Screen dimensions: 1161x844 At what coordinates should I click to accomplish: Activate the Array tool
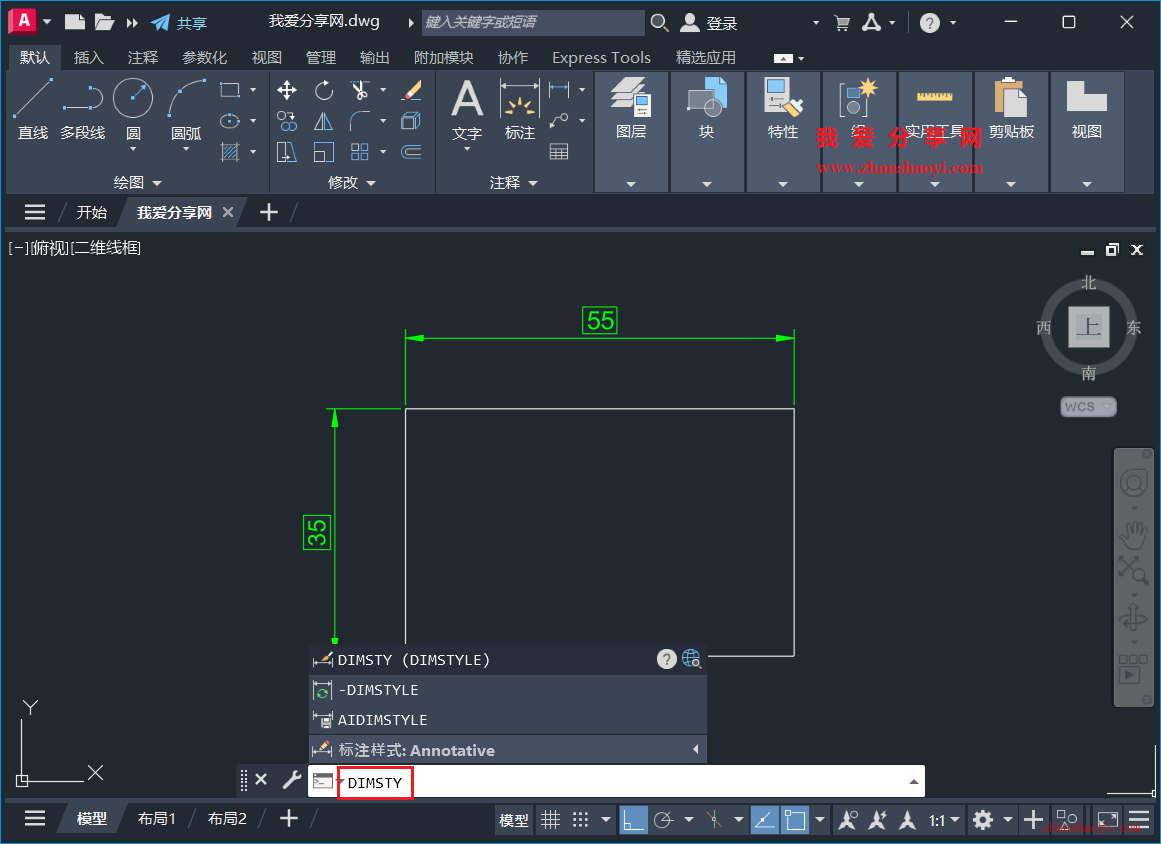click(x=360, y=152)
